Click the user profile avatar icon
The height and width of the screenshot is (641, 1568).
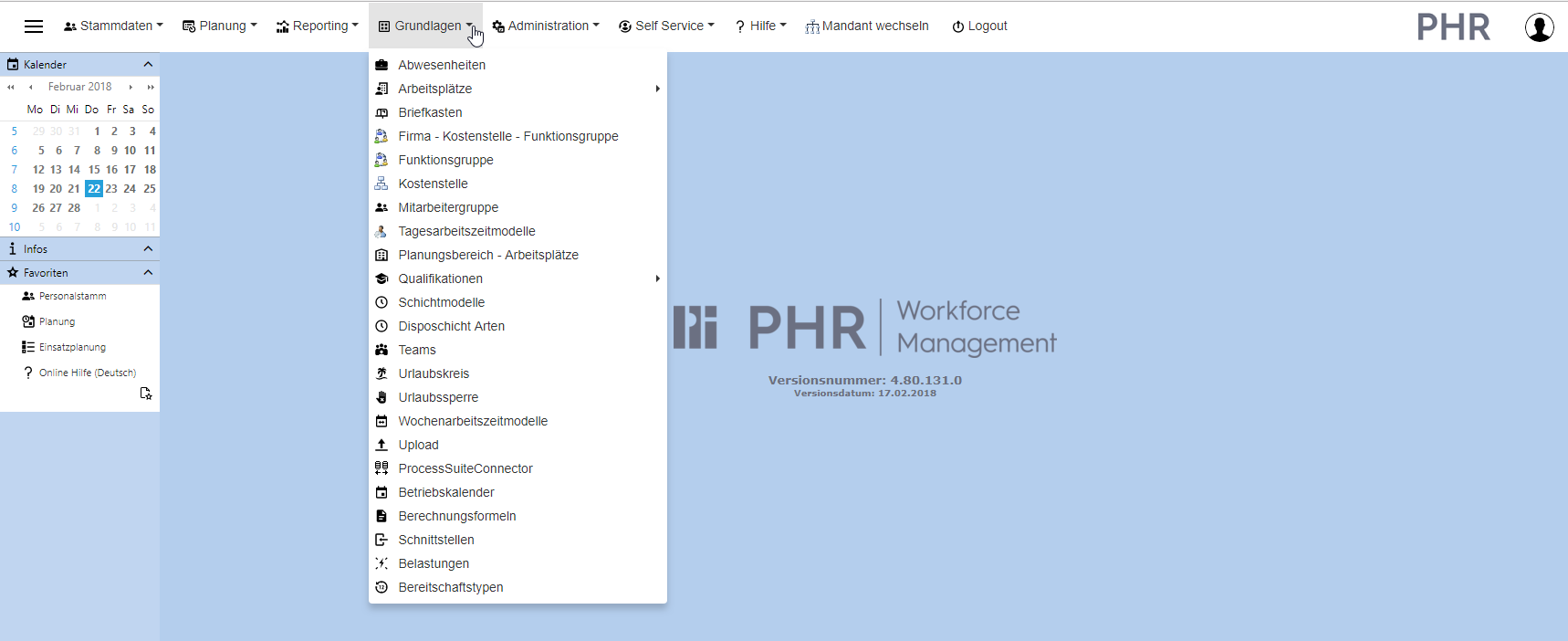point(1540,27)
